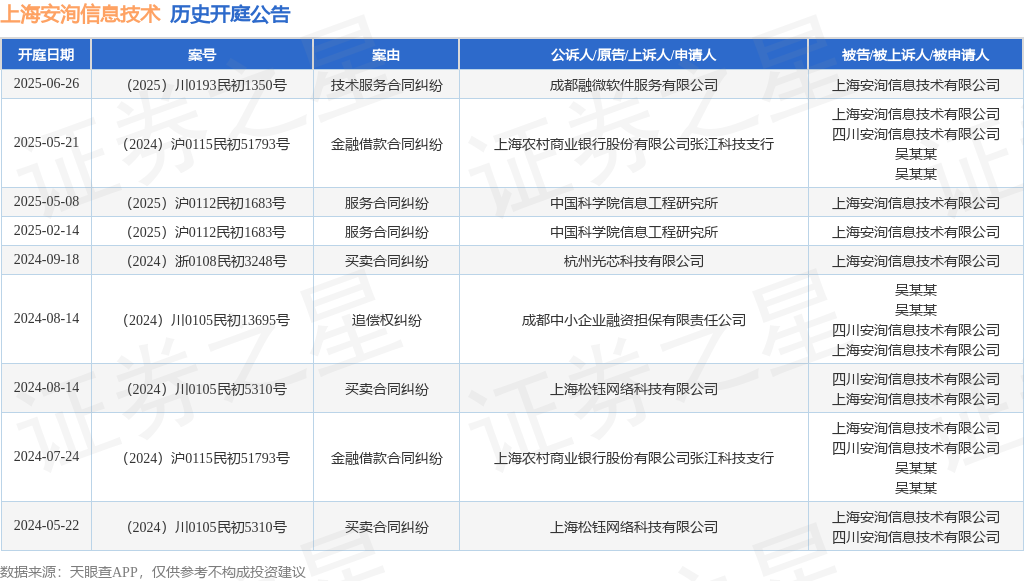Select the date cell 2024-05-22
The image size is (1024, 581).
(x=46, y=526)
